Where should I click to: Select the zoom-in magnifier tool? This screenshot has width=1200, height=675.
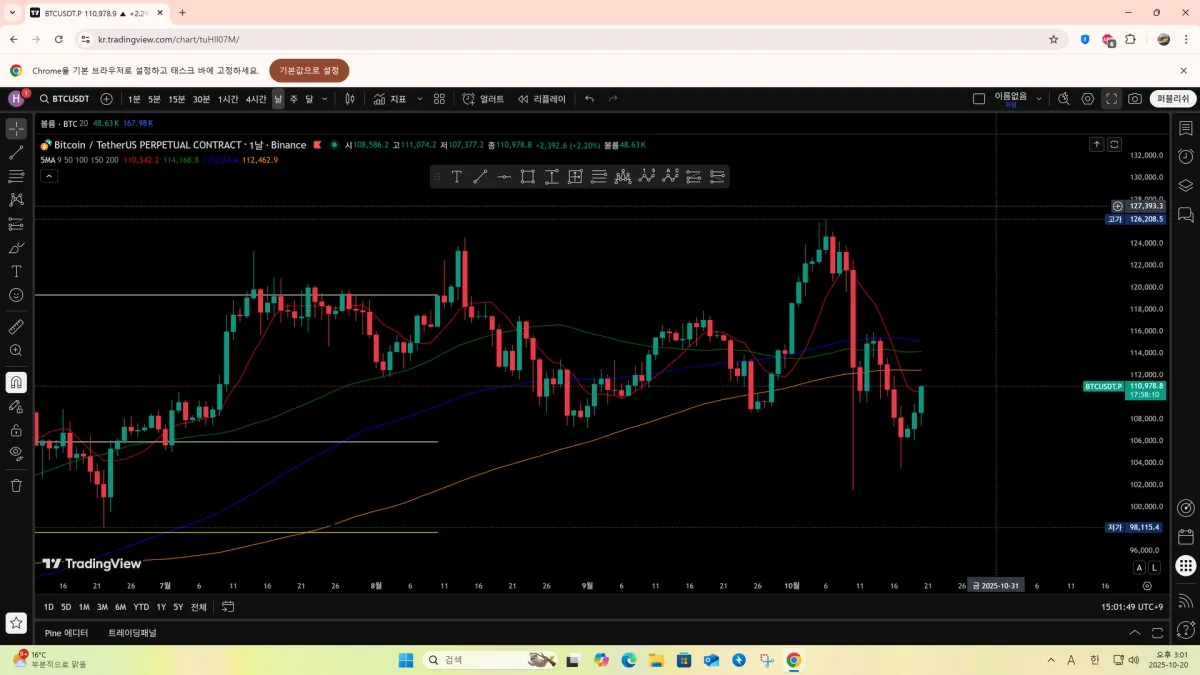(16, 351)
